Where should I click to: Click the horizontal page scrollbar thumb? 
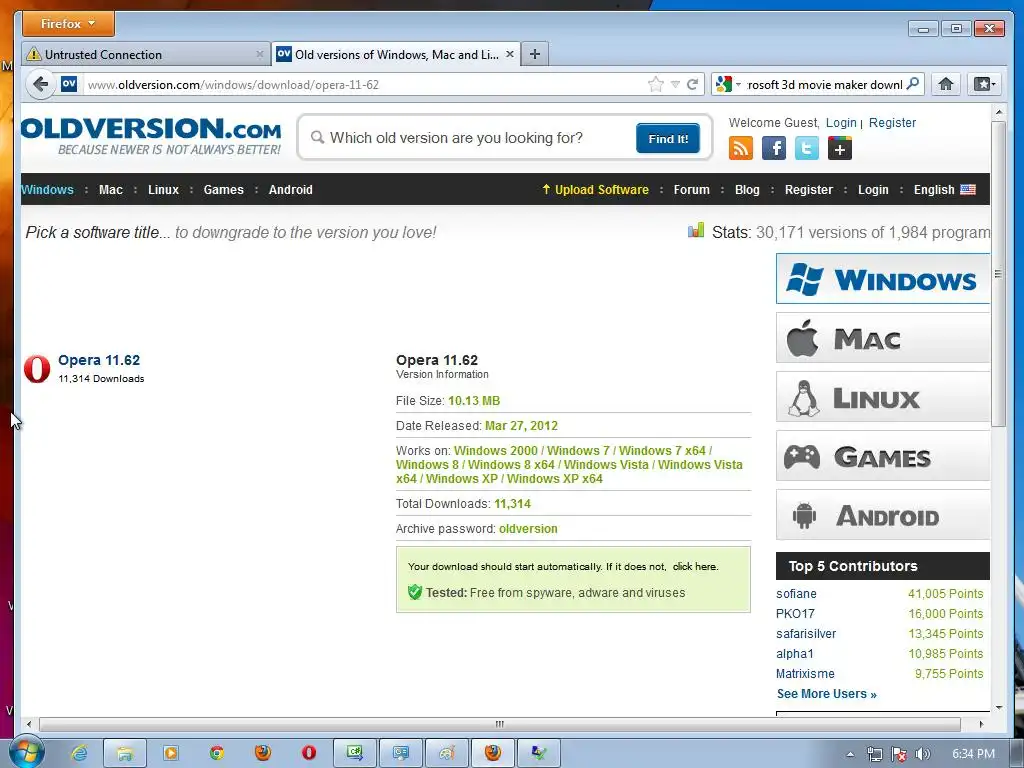click(500, 724)
